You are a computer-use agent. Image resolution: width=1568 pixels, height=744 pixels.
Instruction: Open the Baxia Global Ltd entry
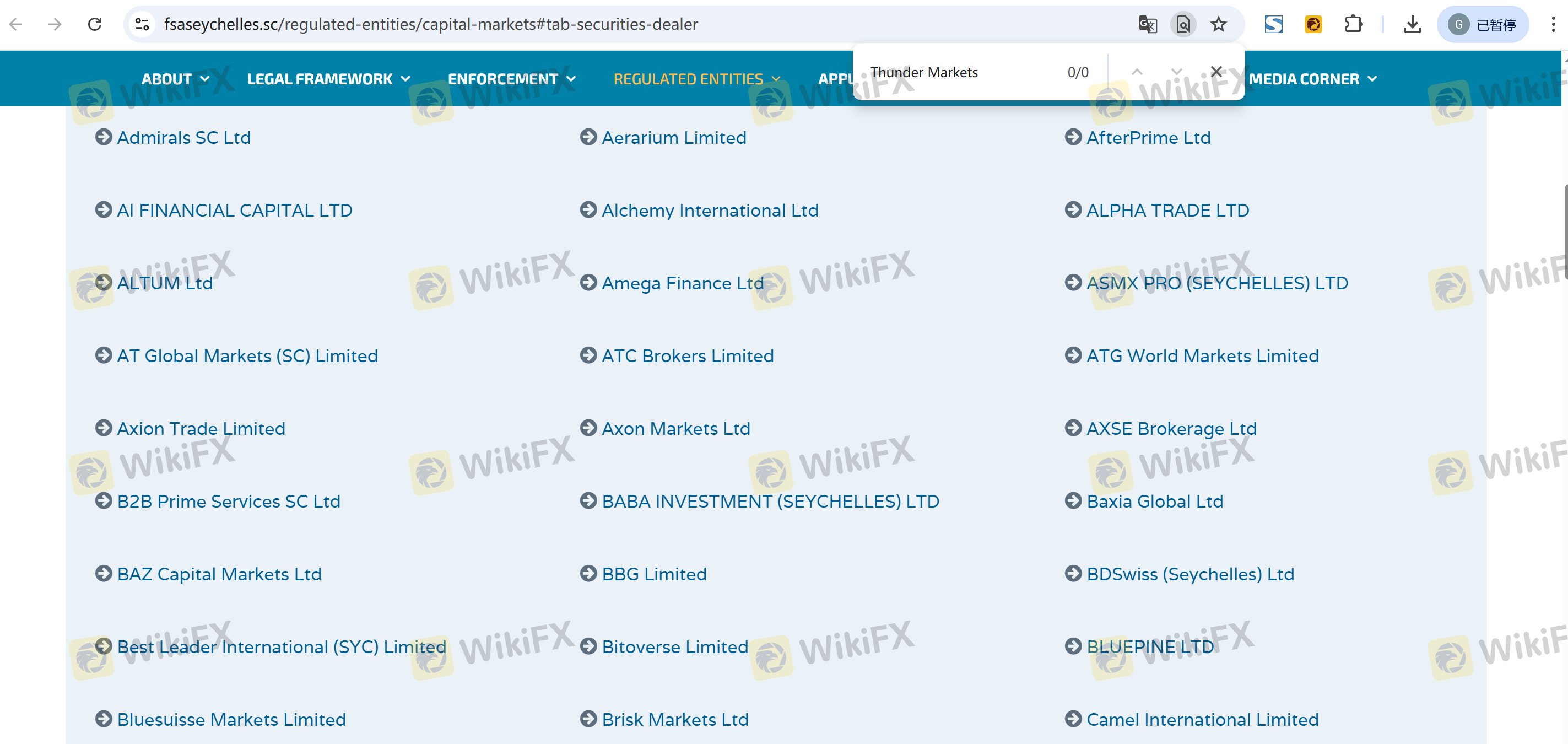(1155, 502)
